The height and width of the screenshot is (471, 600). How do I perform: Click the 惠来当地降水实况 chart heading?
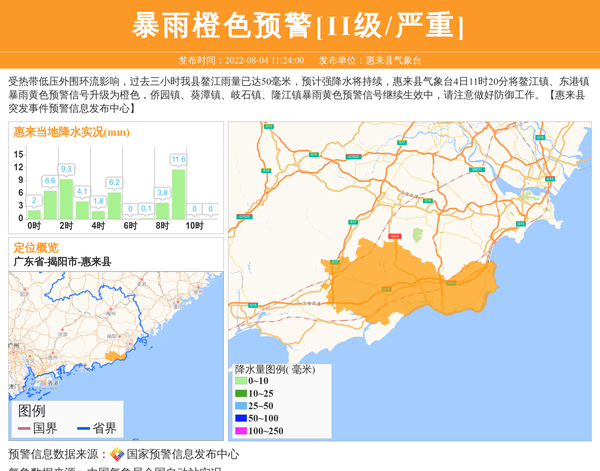(x=71, y=132)
